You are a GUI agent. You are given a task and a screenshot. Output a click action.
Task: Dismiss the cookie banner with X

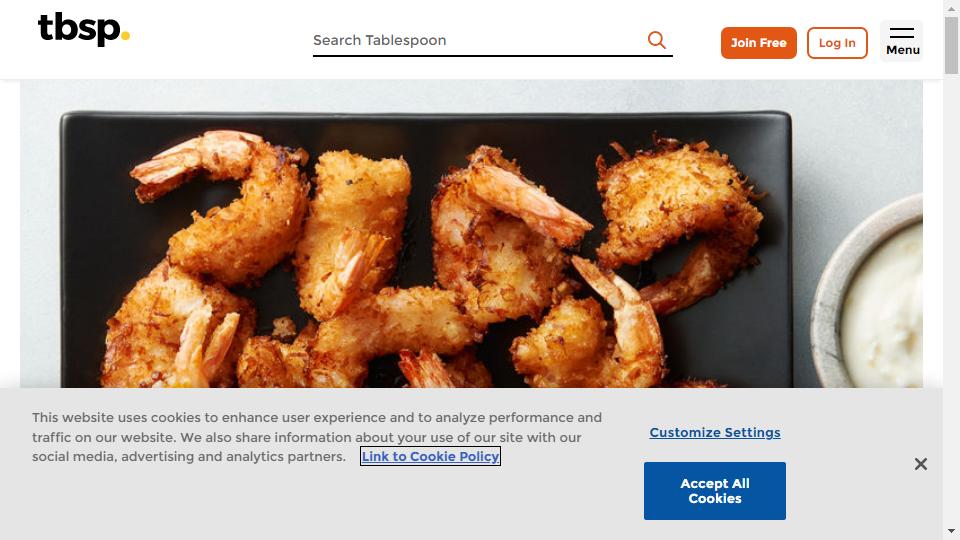[x=921, y=464]
